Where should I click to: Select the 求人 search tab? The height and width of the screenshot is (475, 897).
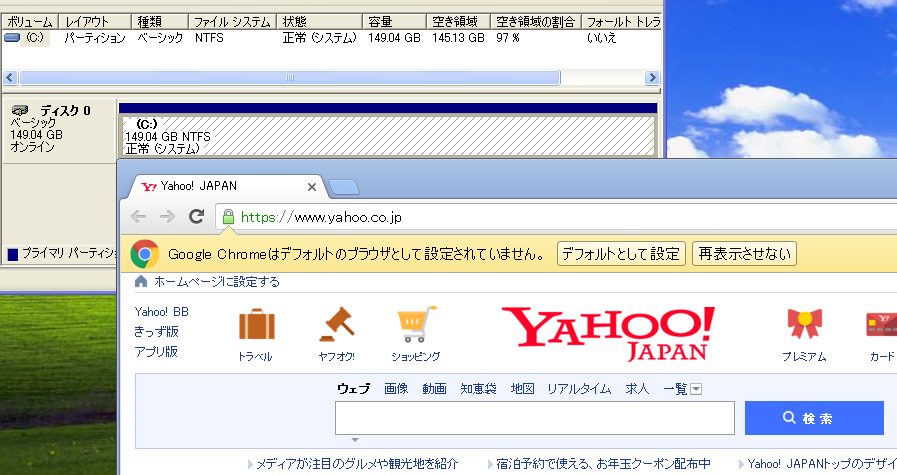pyautogui.click(x=637, y=389)
